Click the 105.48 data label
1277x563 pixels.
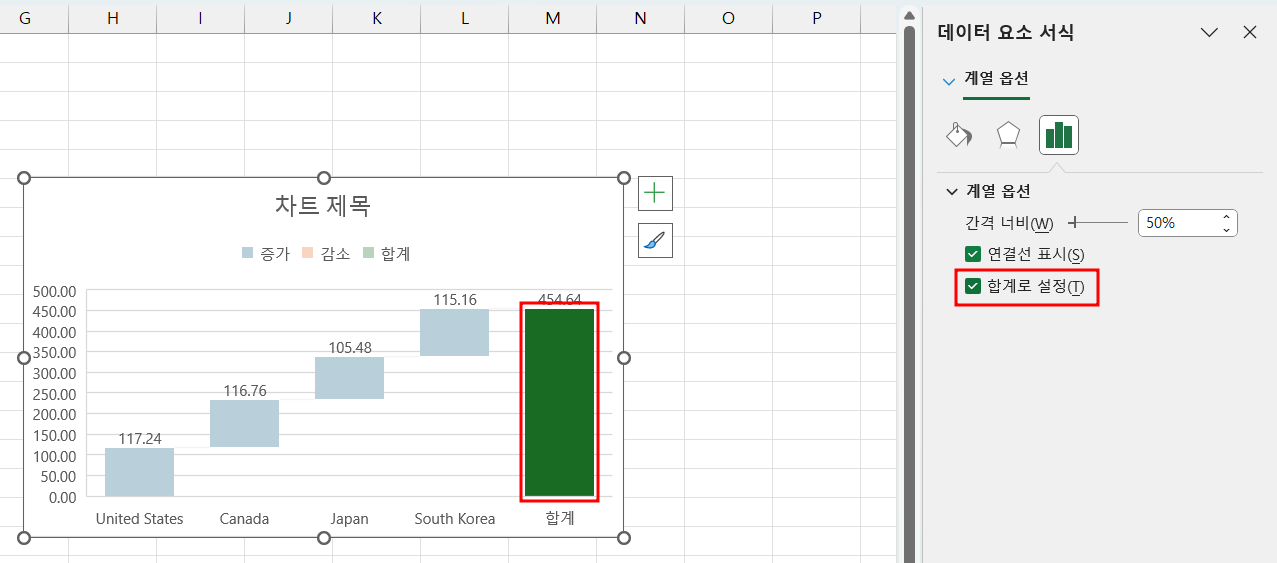(x=349, y=348)
